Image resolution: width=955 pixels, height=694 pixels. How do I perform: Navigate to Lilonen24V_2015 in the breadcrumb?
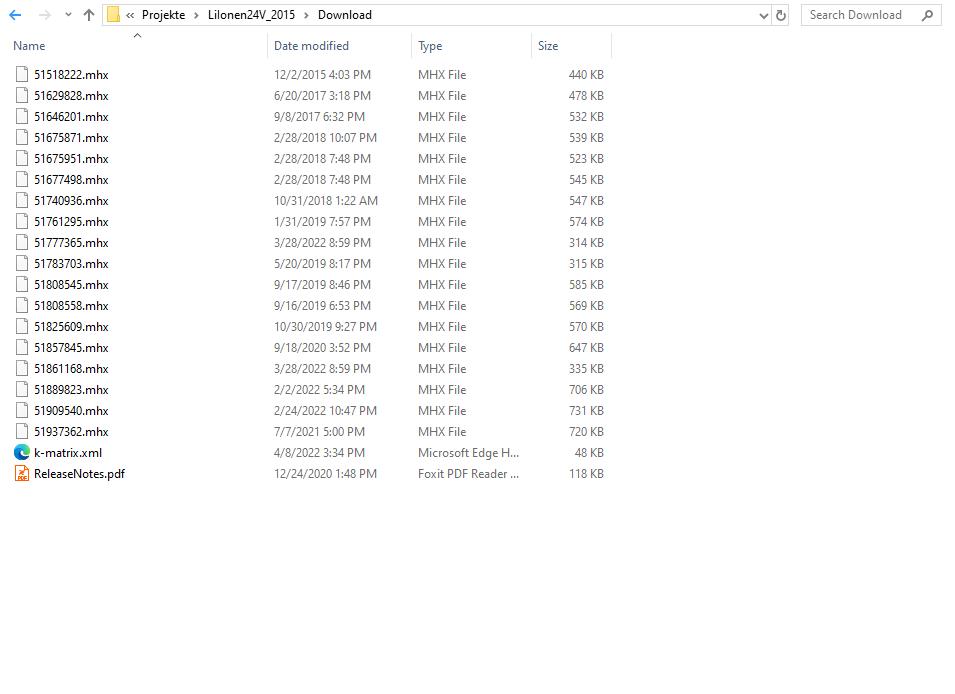tap(251, 15)
